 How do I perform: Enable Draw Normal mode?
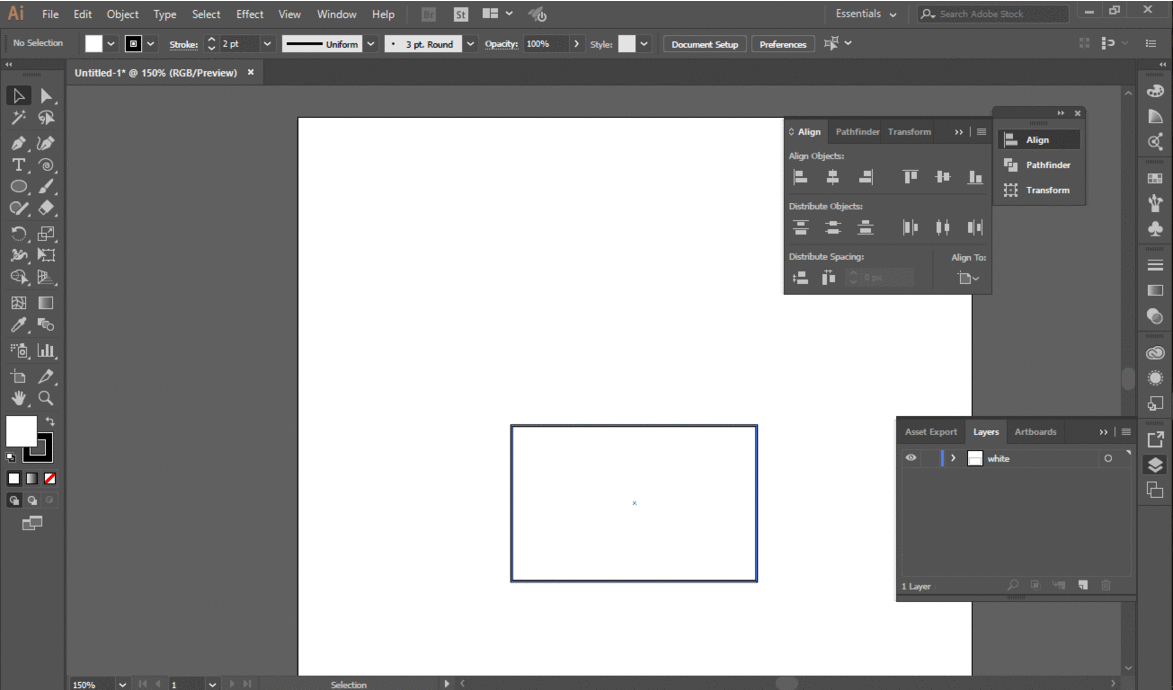pyautogui.click(x=13, y=500)
